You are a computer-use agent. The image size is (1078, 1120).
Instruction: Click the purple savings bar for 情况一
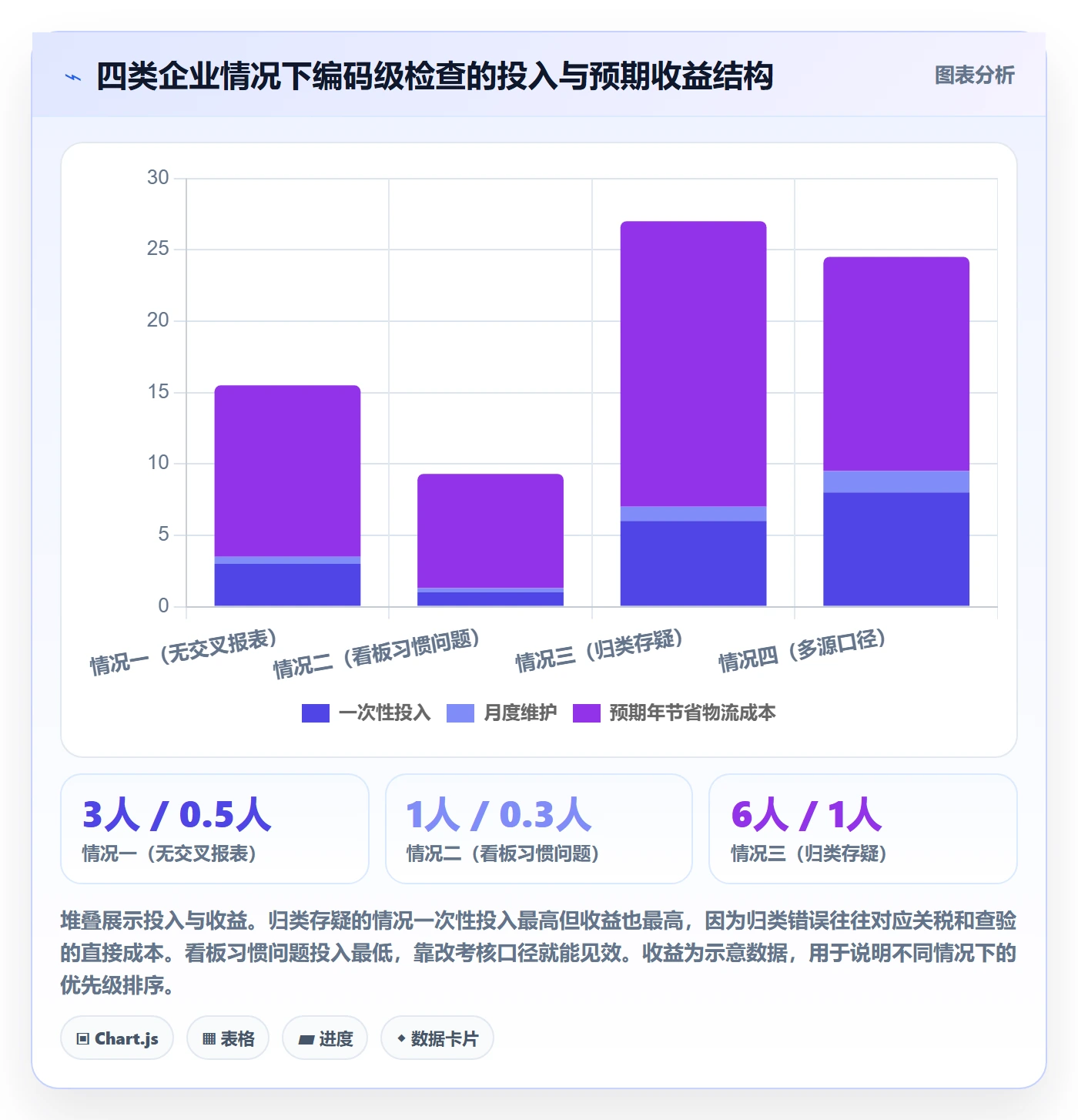[287, 471]
